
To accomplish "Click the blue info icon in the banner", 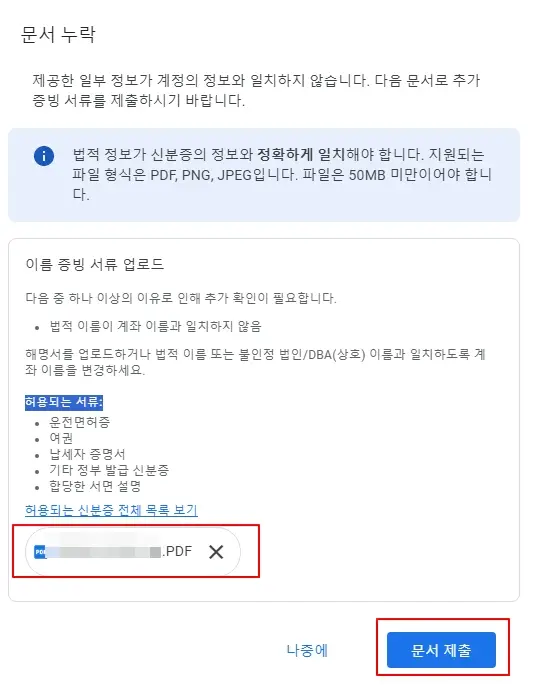I will [44, 156].
